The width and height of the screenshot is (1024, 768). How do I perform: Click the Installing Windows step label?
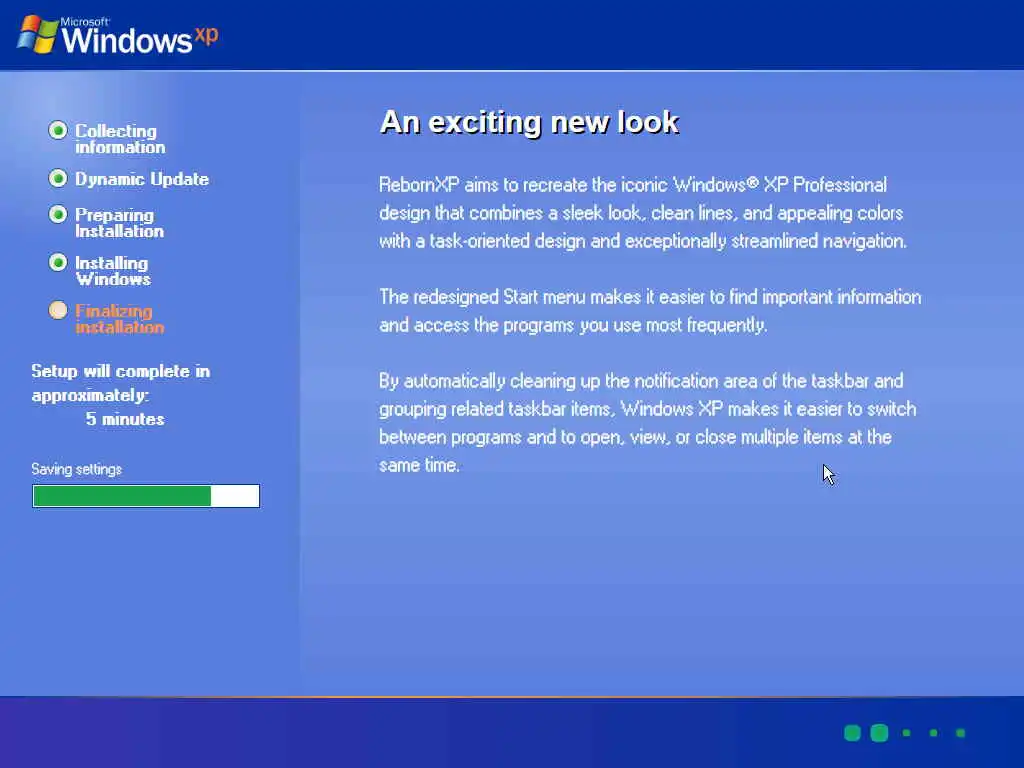click(112, 270)
